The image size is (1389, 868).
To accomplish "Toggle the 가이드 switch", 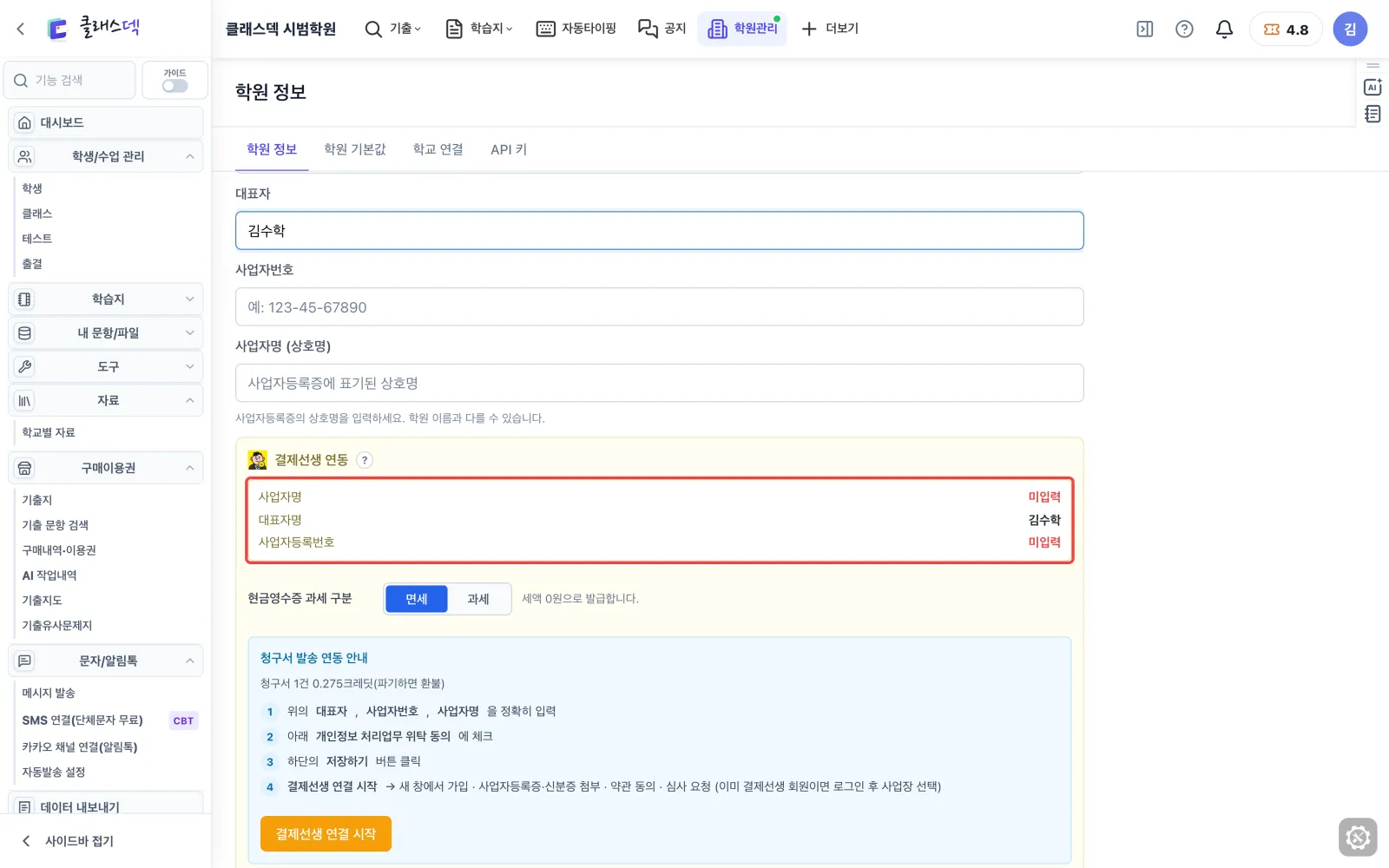I will [174, 86].
